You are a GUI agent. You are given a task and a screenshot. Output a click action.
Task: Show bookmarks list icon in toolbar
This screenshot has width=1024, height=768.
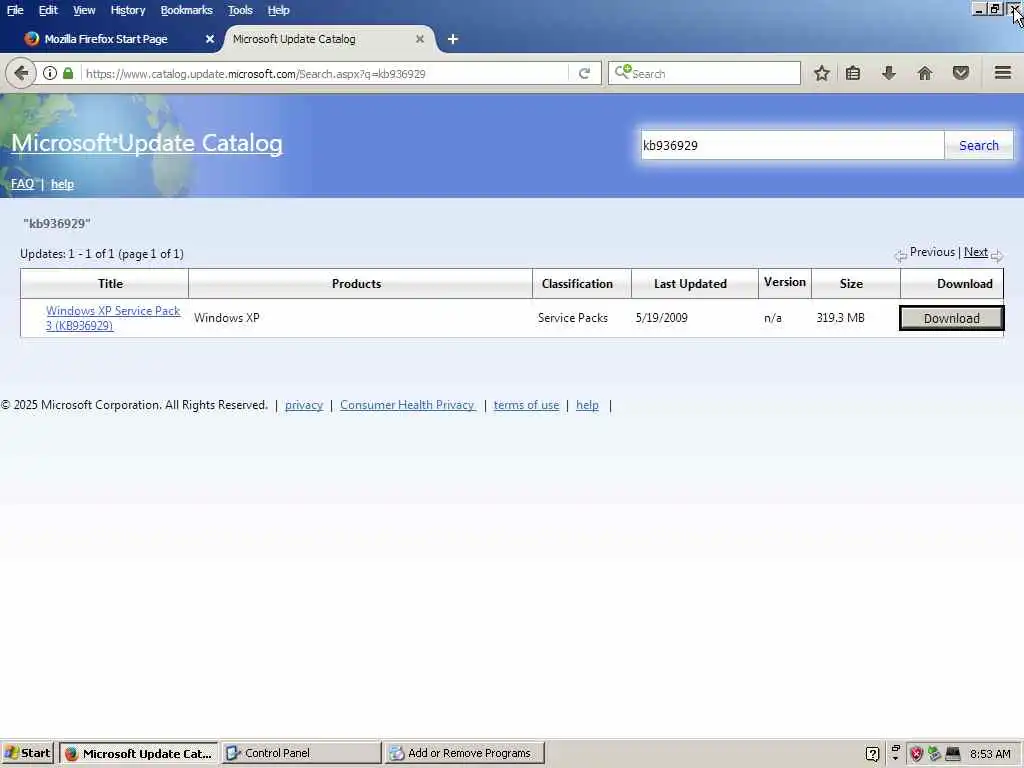point(853,73)
